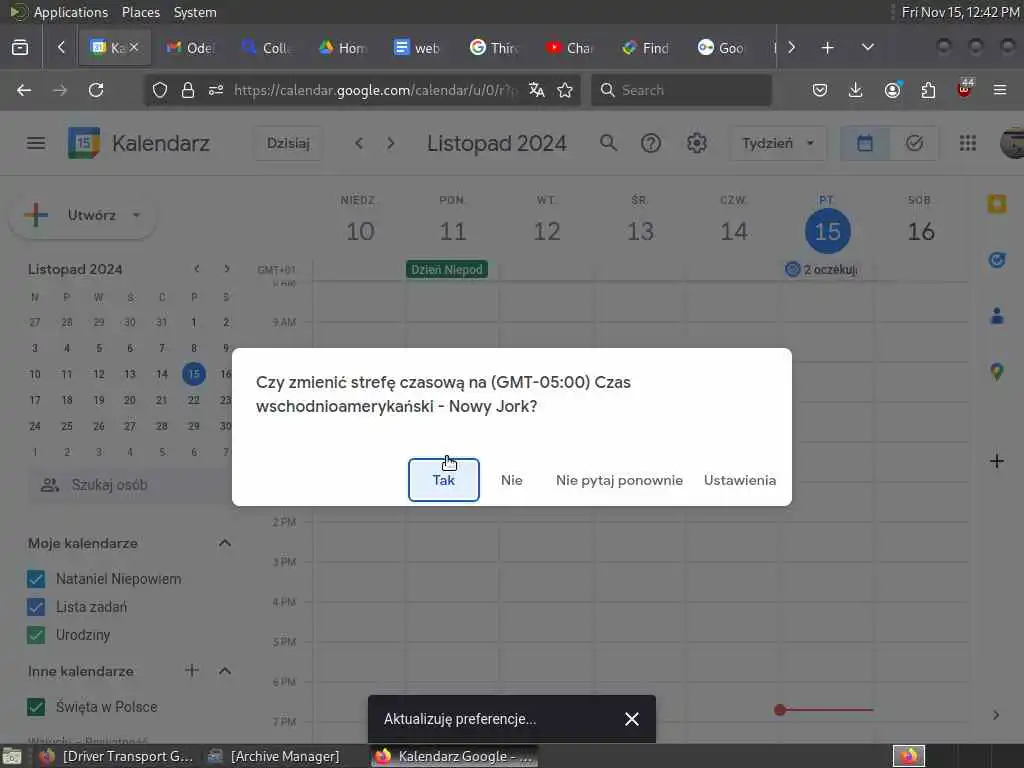Open the Tydzień view dropdown
Viewport: 1024px width, 768px height.
(778, 143)
